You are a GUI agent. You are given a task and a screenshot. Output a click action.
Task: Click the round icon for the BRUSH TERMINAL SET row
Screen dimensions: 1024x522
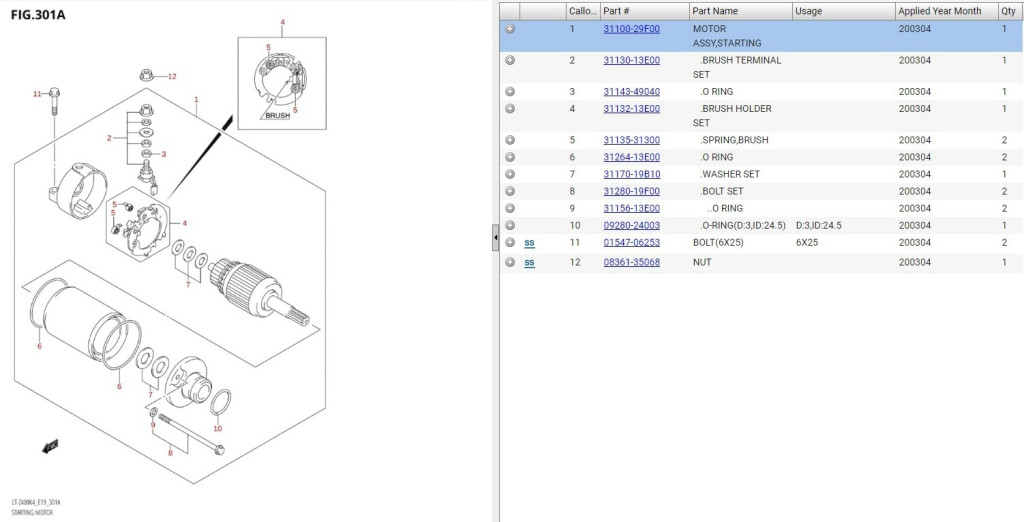pos(510,60)
